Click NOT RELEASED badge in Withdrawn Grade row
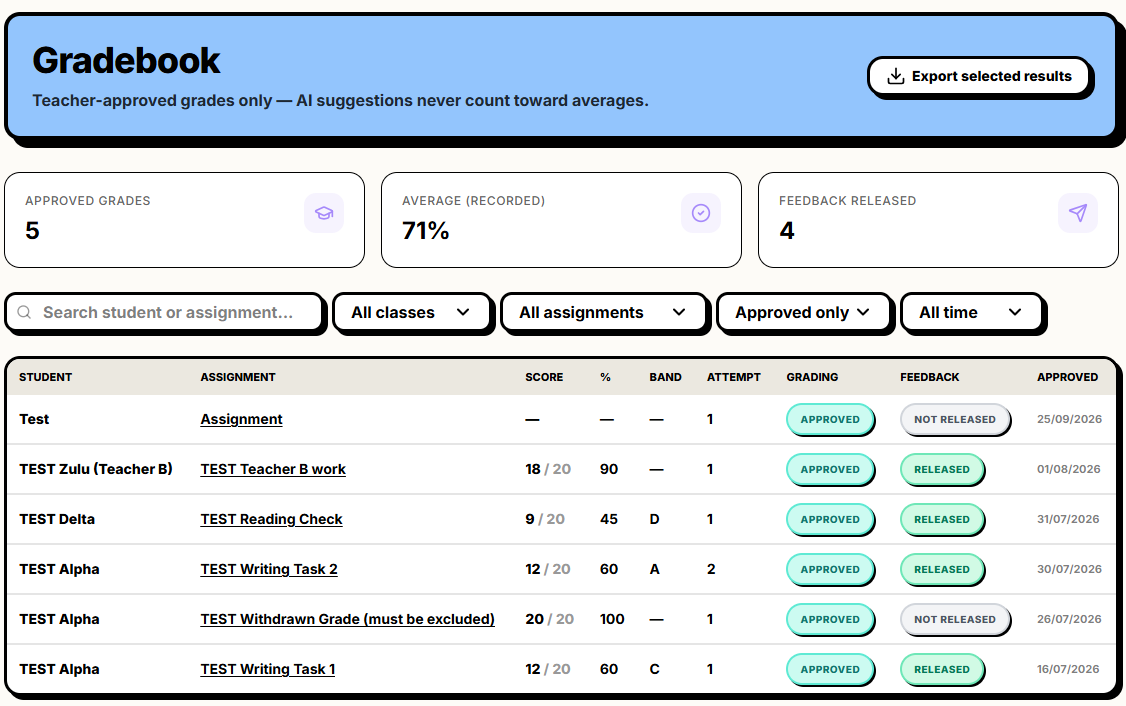 (x=954, y=619)
